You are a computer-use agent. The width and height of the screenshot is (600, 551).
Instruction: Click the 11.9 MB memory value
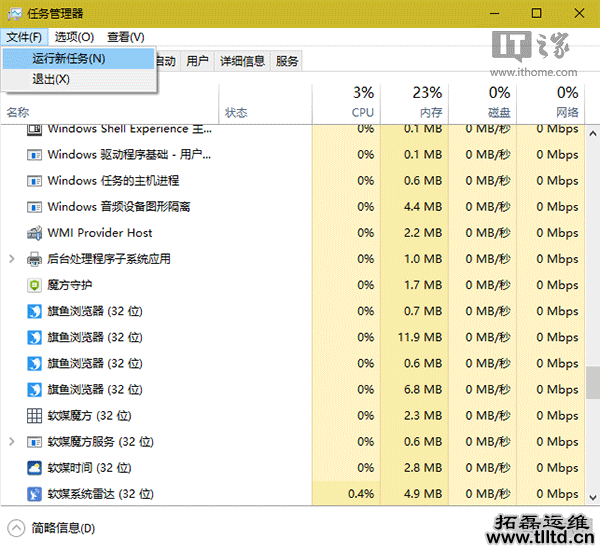click(x=420, y=337)
